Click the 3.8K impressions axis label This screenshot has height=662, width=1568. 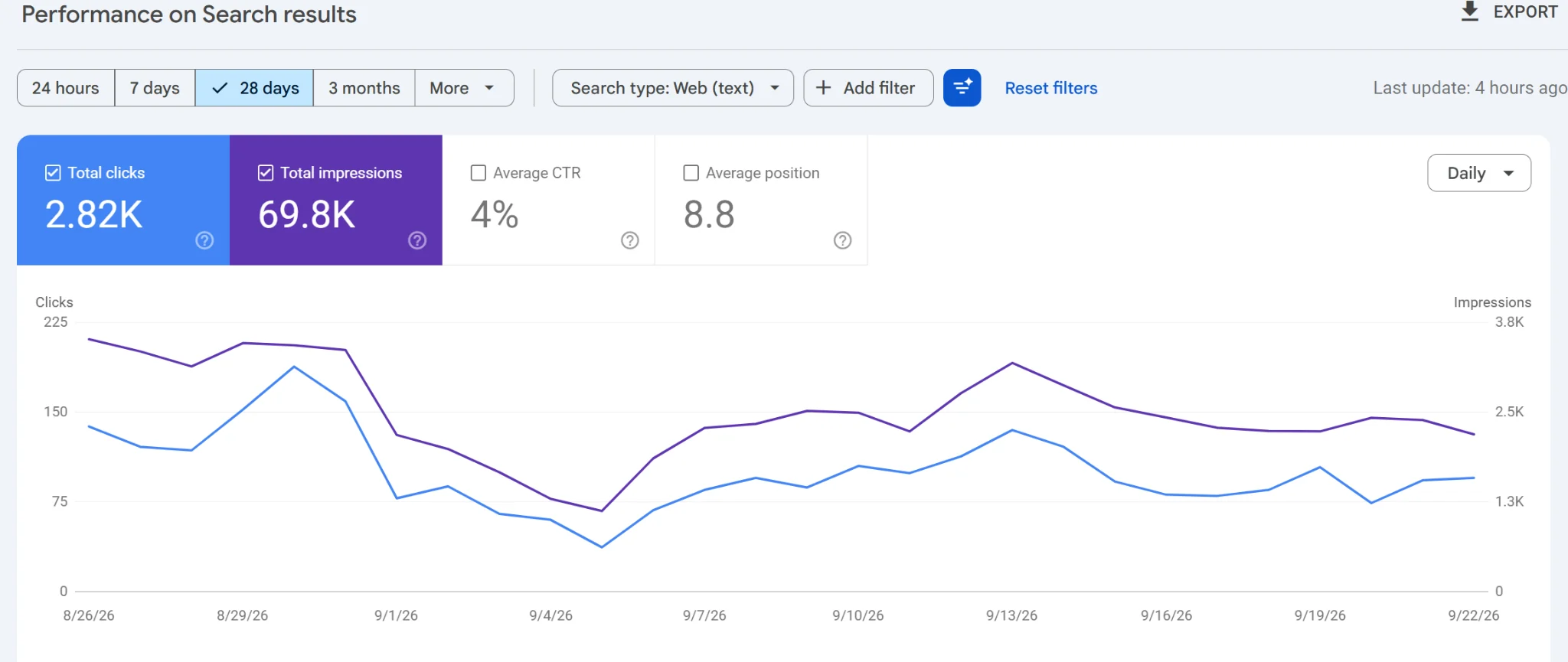(x=1509, y=322)
